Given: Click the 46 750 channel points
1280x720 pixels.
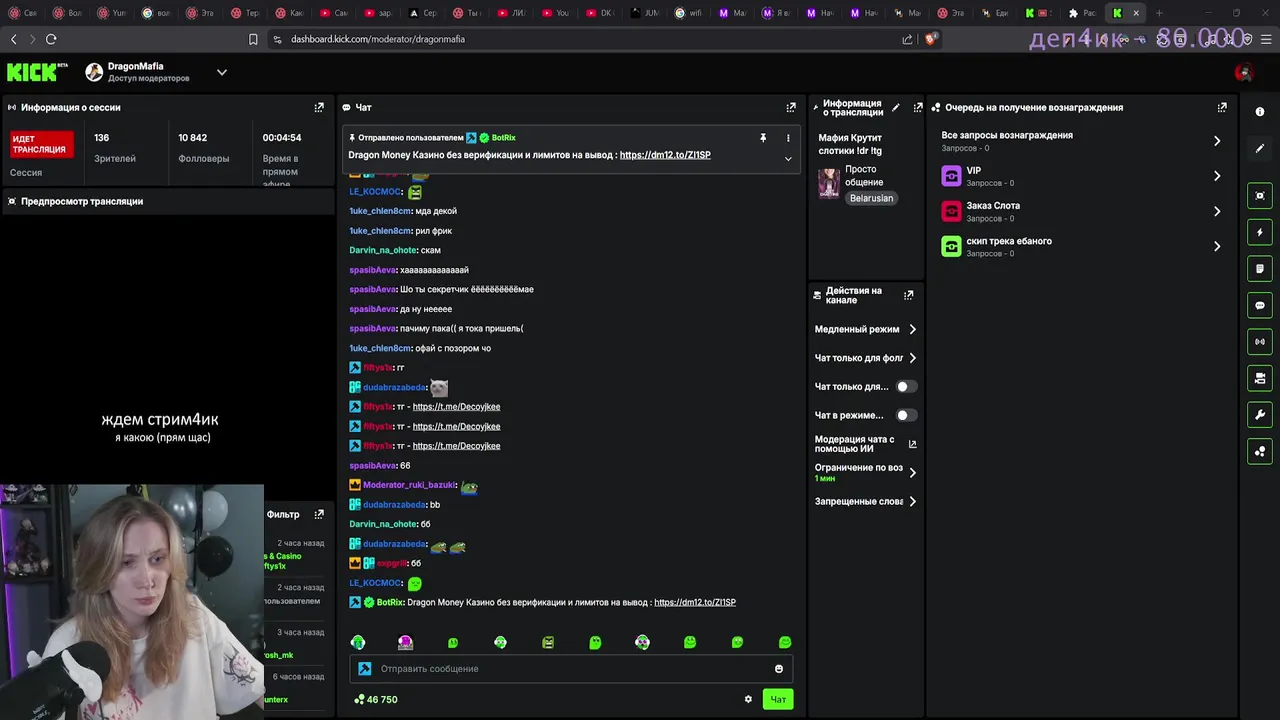Looking at the screenshot, I should (376, 699).
